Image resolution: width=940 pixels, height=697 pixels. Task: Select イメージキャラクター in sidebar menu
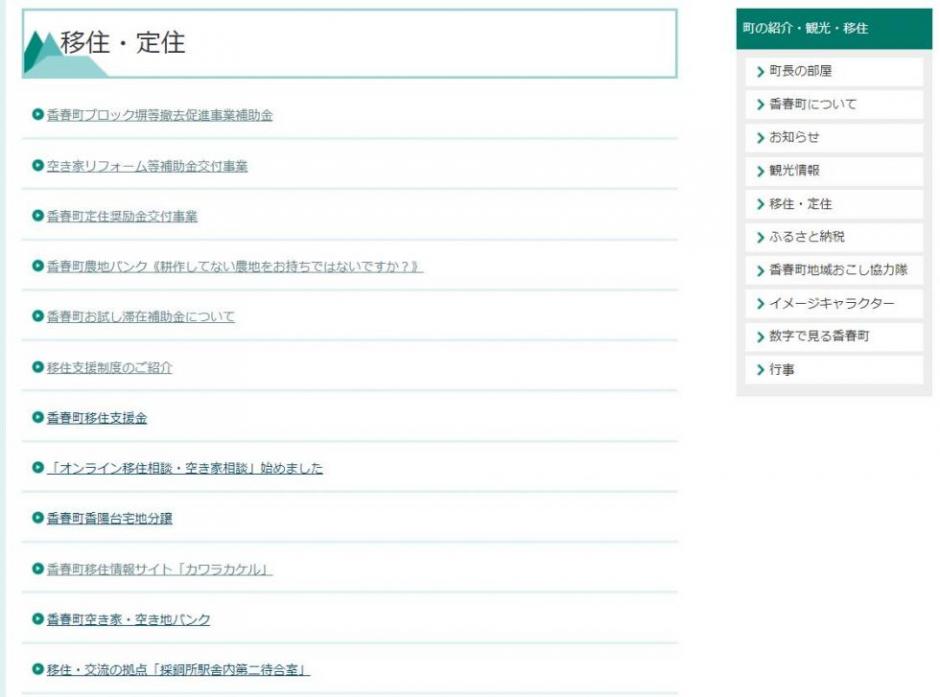(834, 303)
